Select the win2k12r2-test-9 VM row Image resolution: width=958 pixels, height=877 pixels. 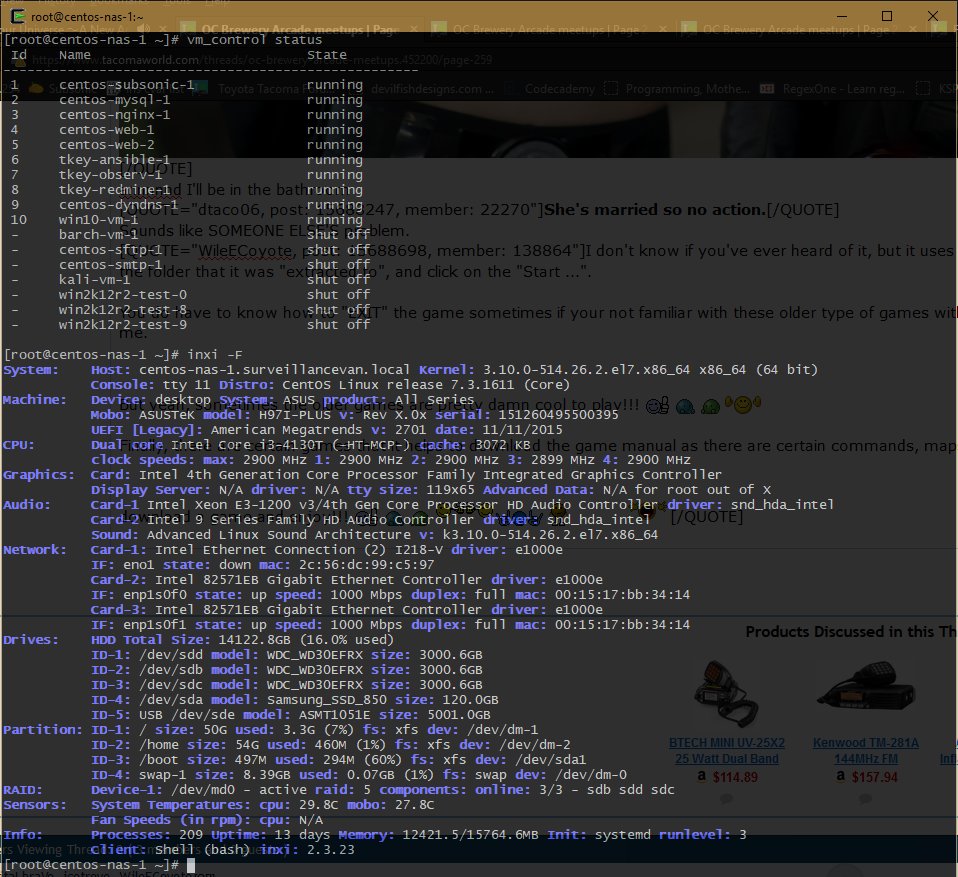(x=190, y=324)
